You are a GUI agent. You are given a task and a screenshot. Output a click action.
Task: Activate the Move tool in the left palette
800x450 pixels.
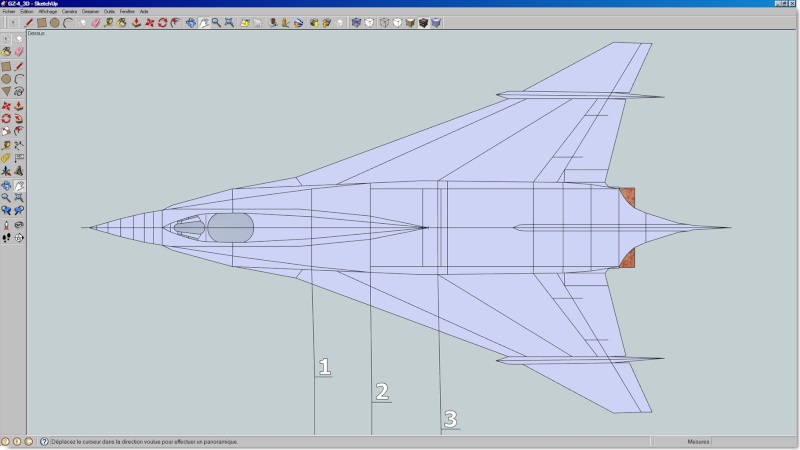pos(6,106)
